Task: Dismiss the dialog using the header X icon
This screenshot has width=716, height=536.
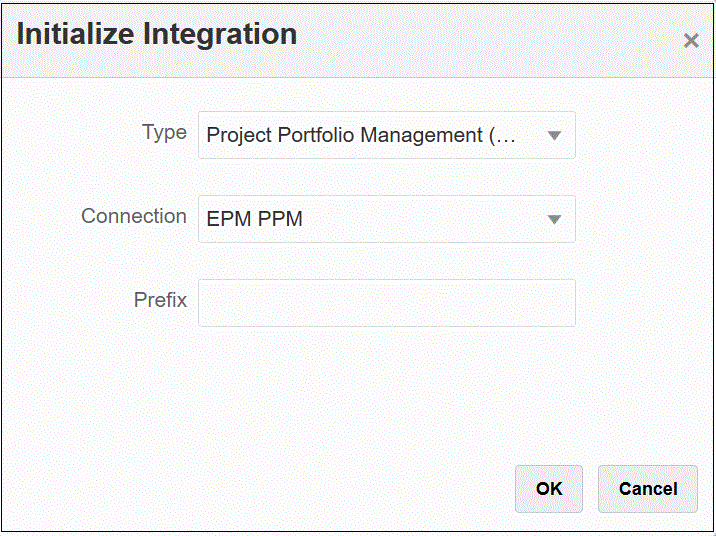Action: [690, 41]
